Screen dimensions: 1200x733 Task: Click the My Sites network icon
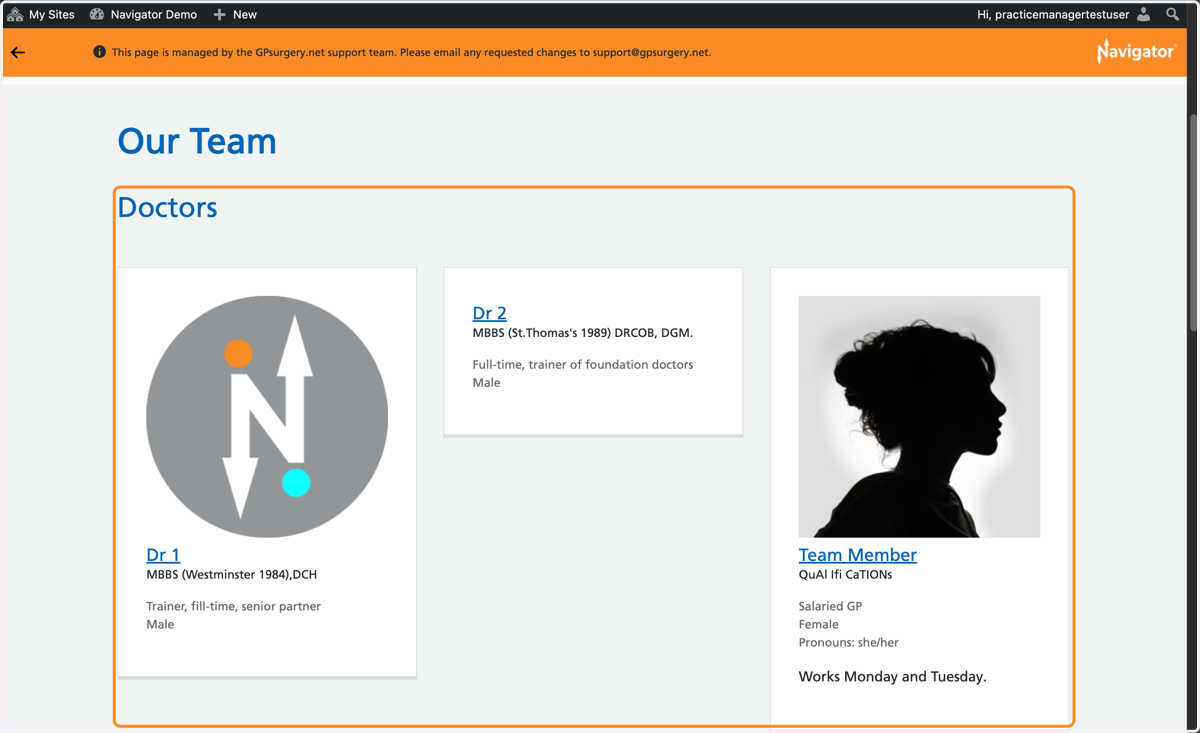click(x=15, y=14)
